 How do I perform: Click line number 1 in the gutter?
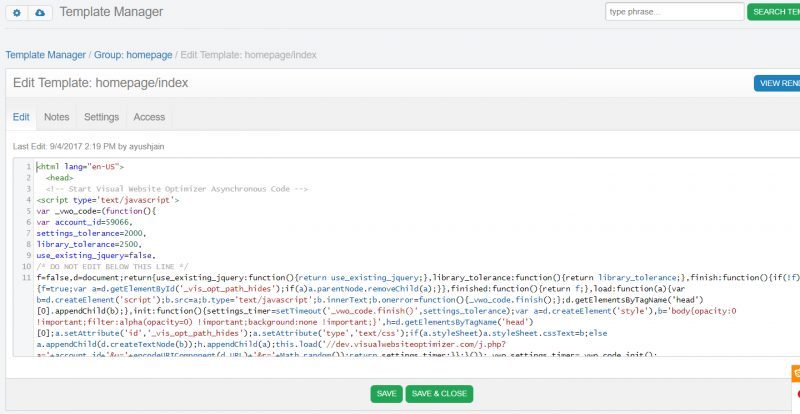pyautogui.click(x=30, y=166)
